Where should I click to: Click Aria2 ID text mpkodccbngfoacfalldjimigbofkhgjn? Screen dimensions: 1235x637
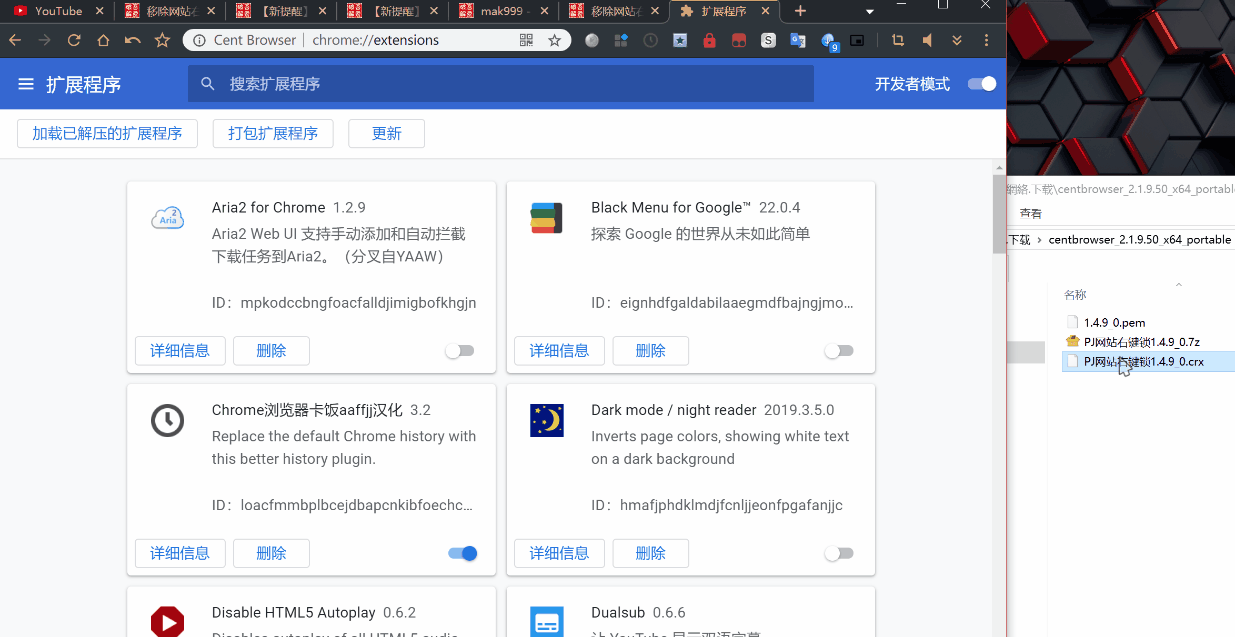pos(359,303)
